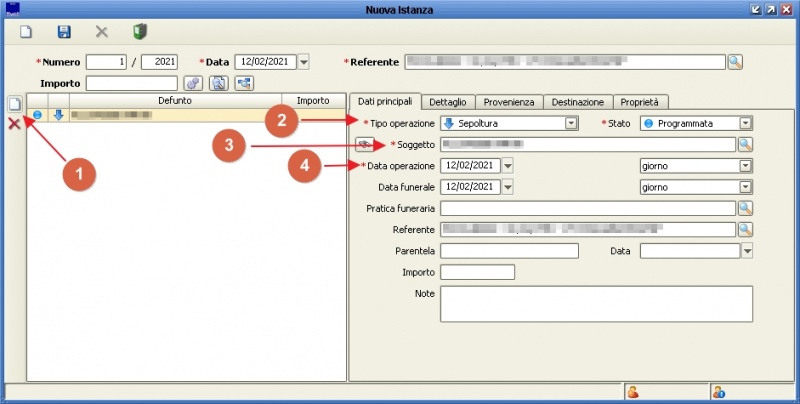Add a new defunto row with the page icon
This screenshot has height=404, width=800.
click(x=14, y=103)
